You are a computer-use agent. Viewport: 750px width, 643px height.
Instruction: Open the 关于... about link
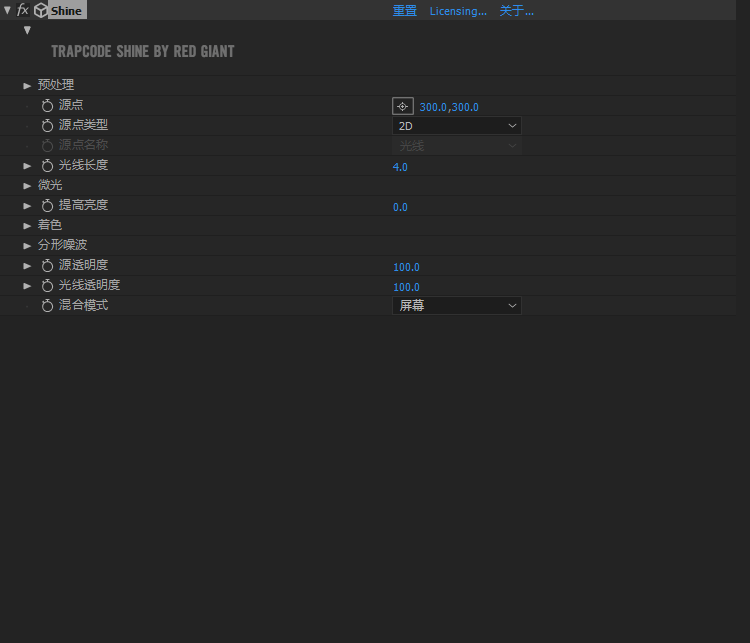(517, 11)
